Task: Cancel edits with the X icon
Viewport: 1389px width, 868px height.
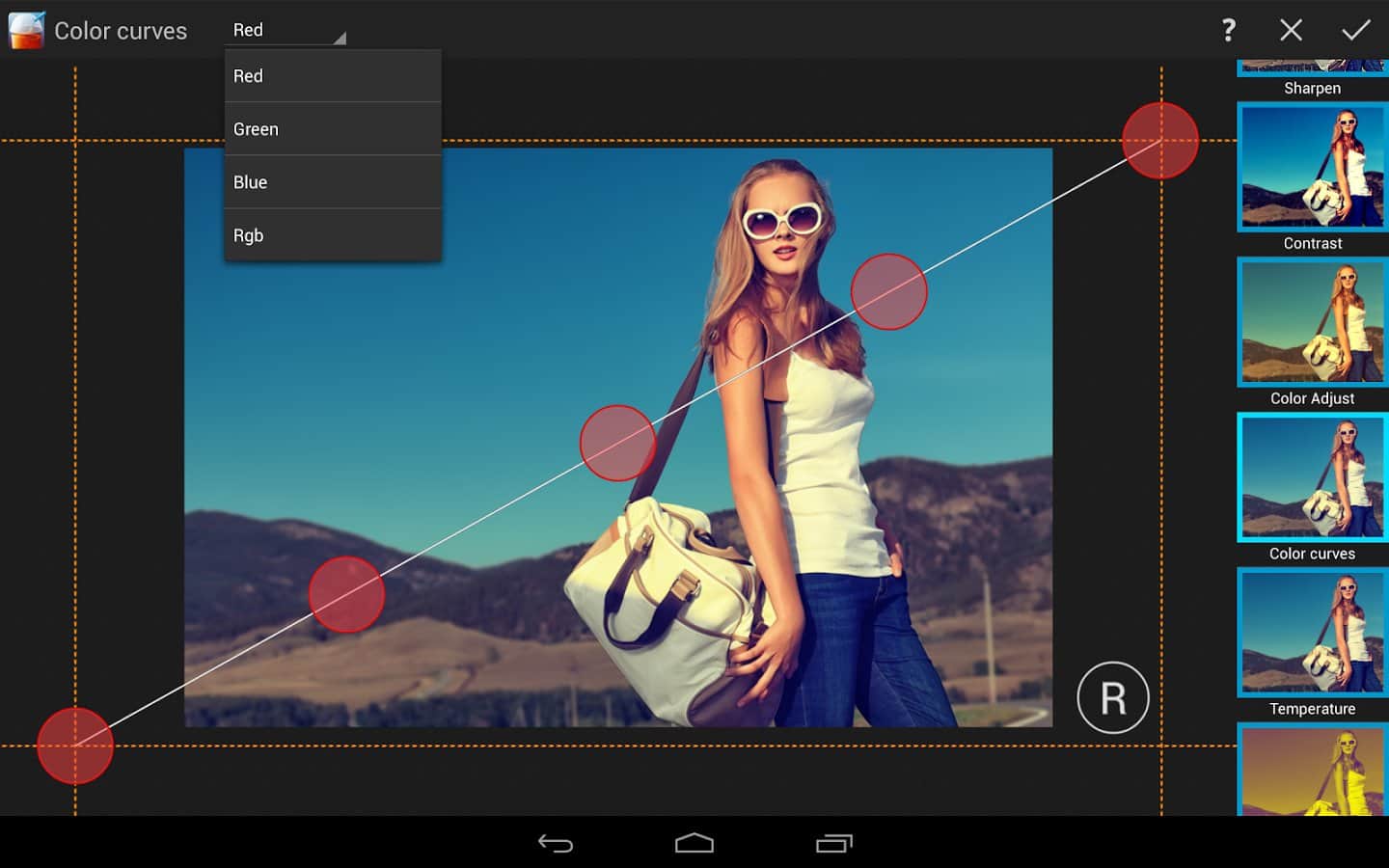Action: click(x=1291, y=30)
